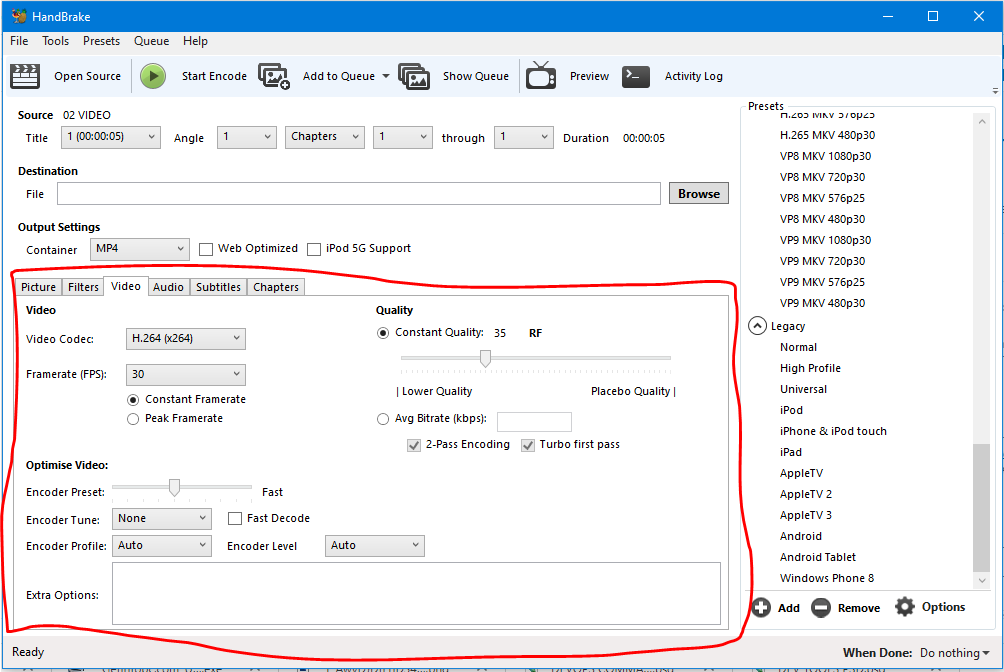The height and width of the screenshot is (672, 1004).
Task: Collapse the Legacy presets group
Action: (757, 326)
